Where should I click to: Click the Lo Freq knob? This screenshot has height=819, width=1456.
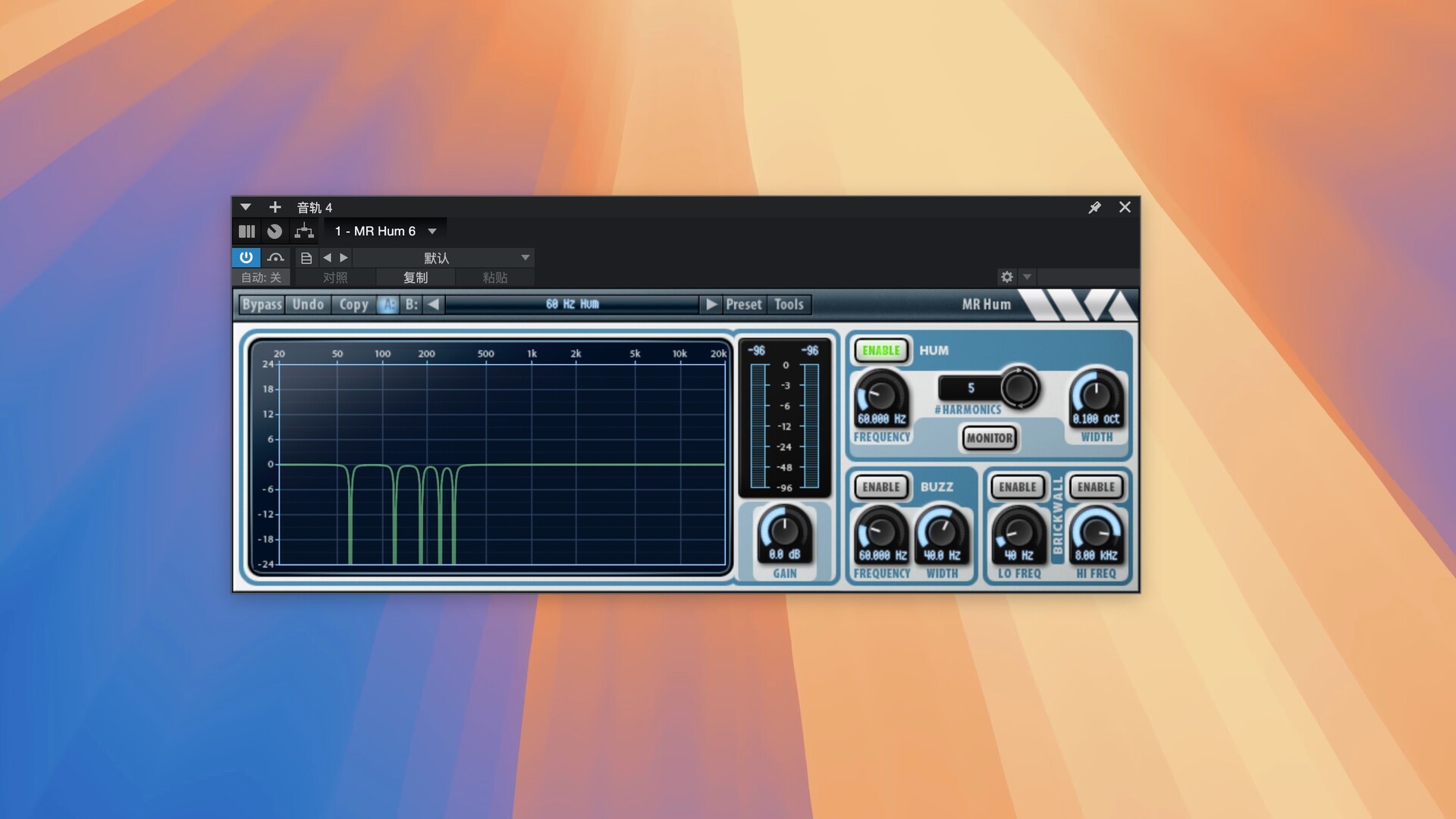tap(1019, 532)
